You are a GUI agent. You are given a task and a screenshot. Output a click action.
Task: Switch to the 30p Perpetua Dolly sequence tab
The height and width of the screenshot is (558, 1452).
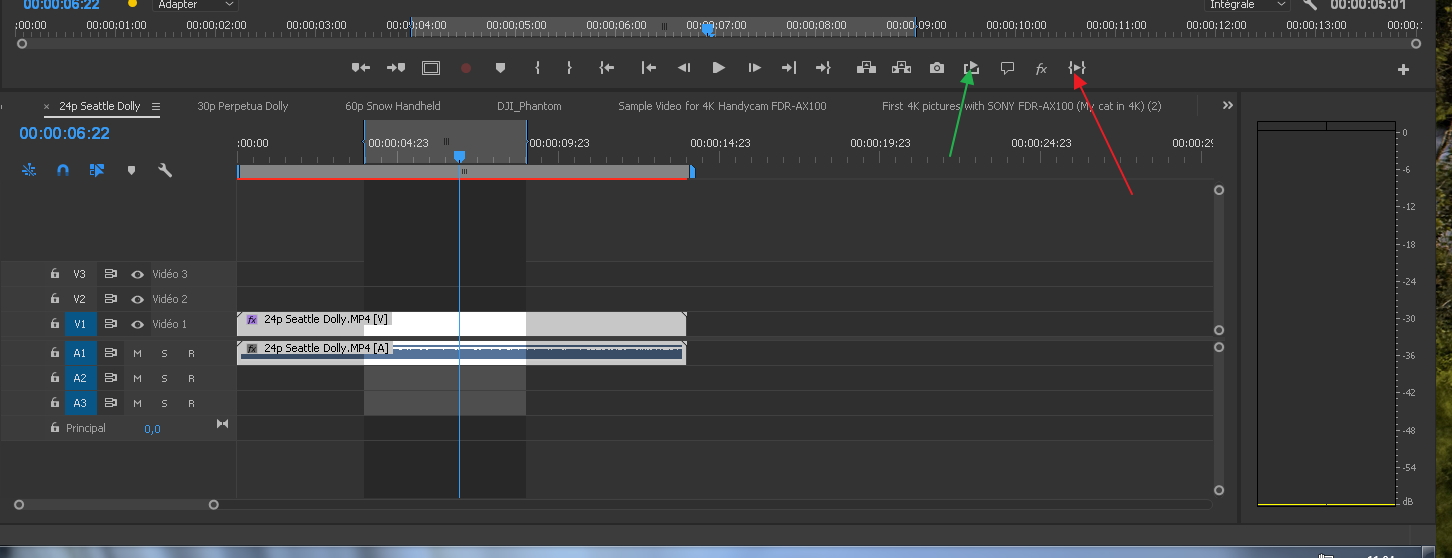pos(242,106)
